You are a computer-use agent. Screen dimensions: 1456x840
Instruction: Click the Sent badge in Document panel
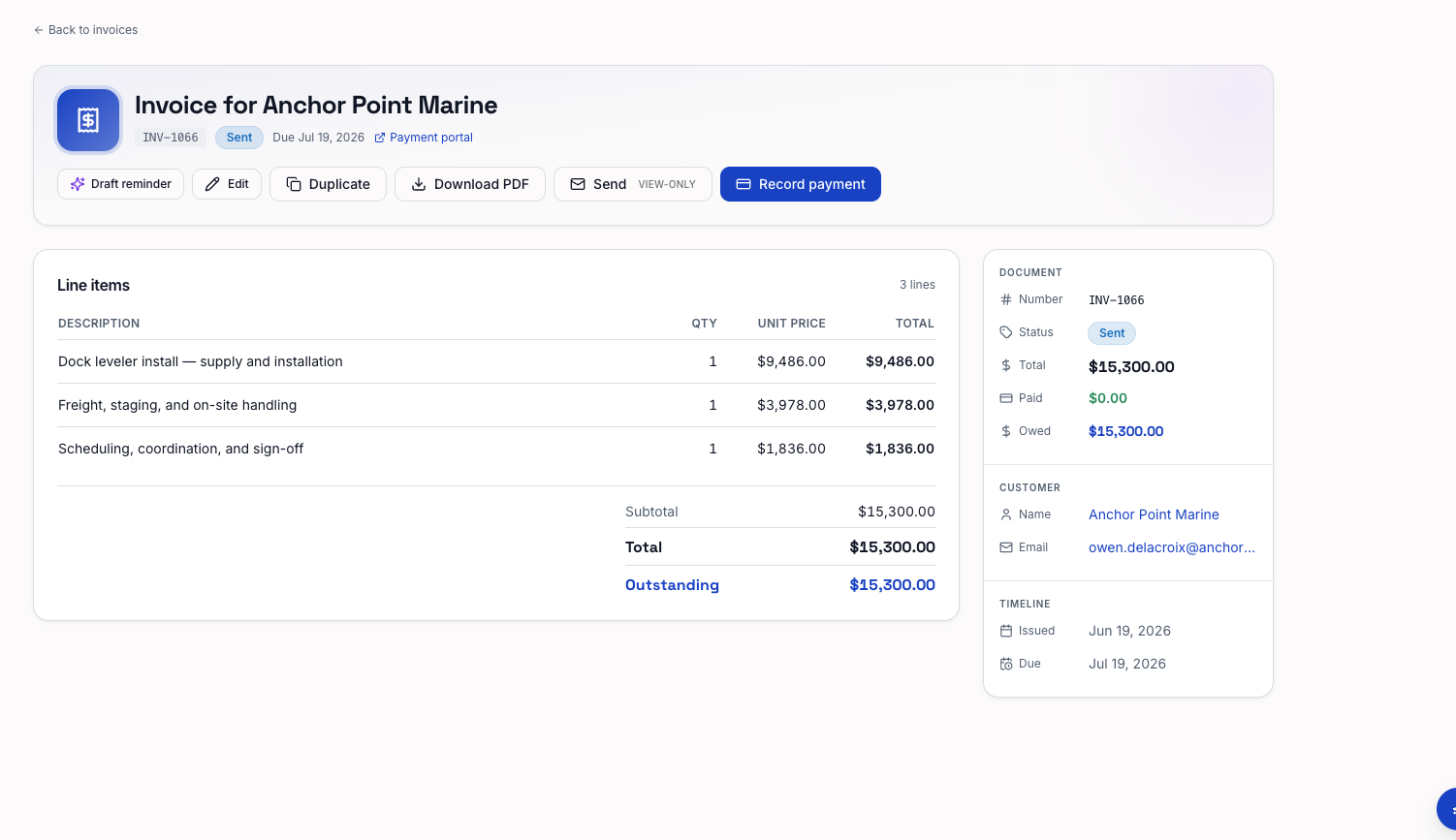coord(1112,333)
